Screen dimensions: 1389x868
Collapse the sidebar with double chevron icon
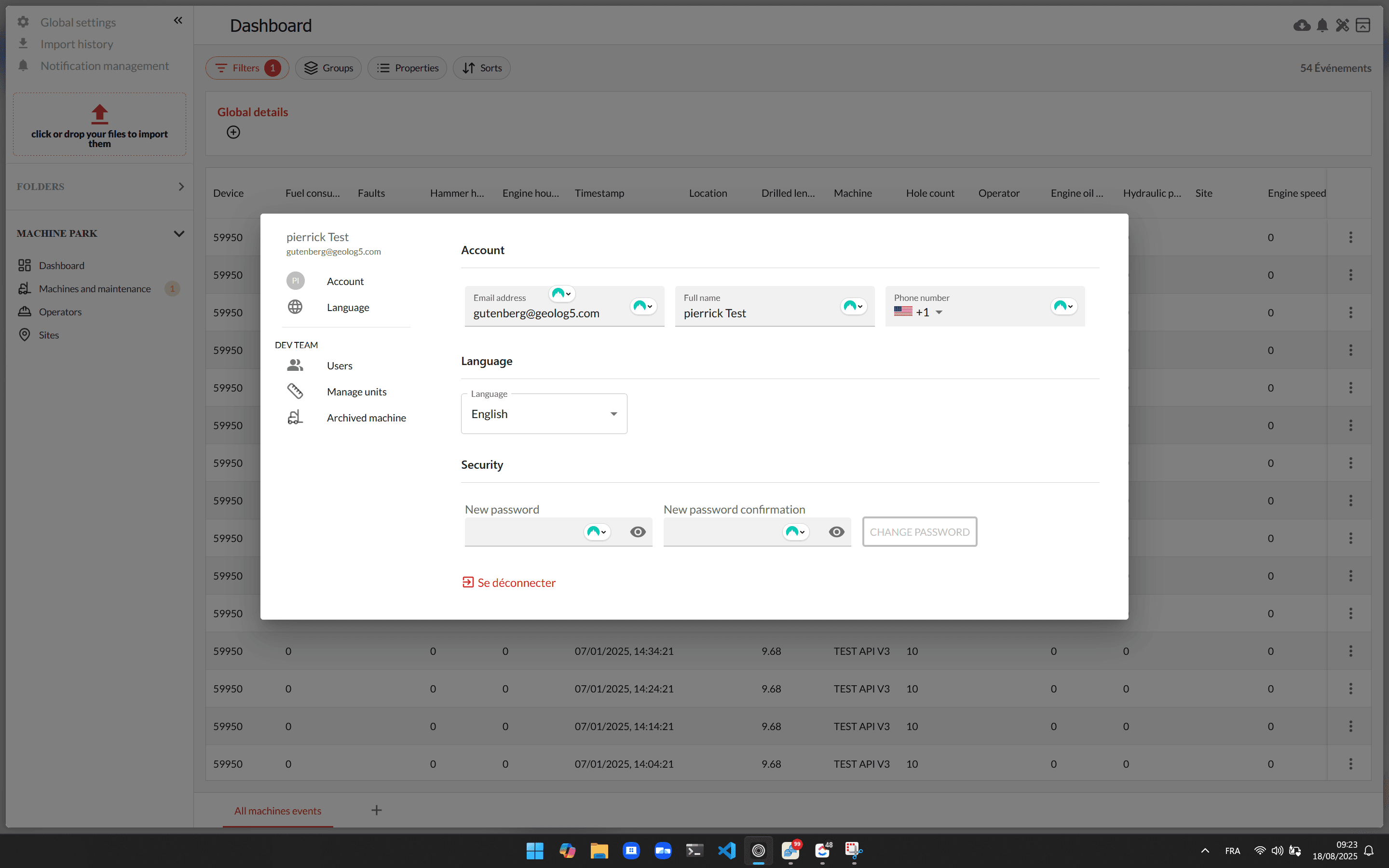[178, 21]
